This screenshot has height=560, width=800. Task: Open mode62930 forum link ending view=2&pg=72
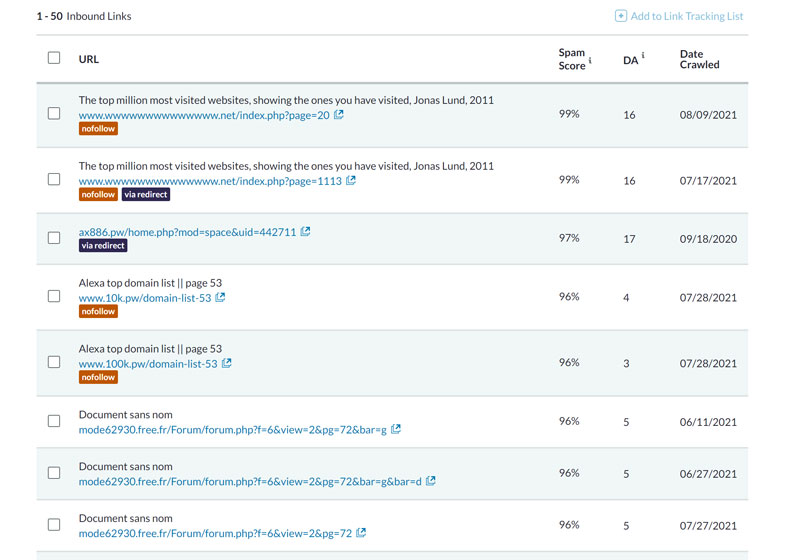tap(215, 533)
